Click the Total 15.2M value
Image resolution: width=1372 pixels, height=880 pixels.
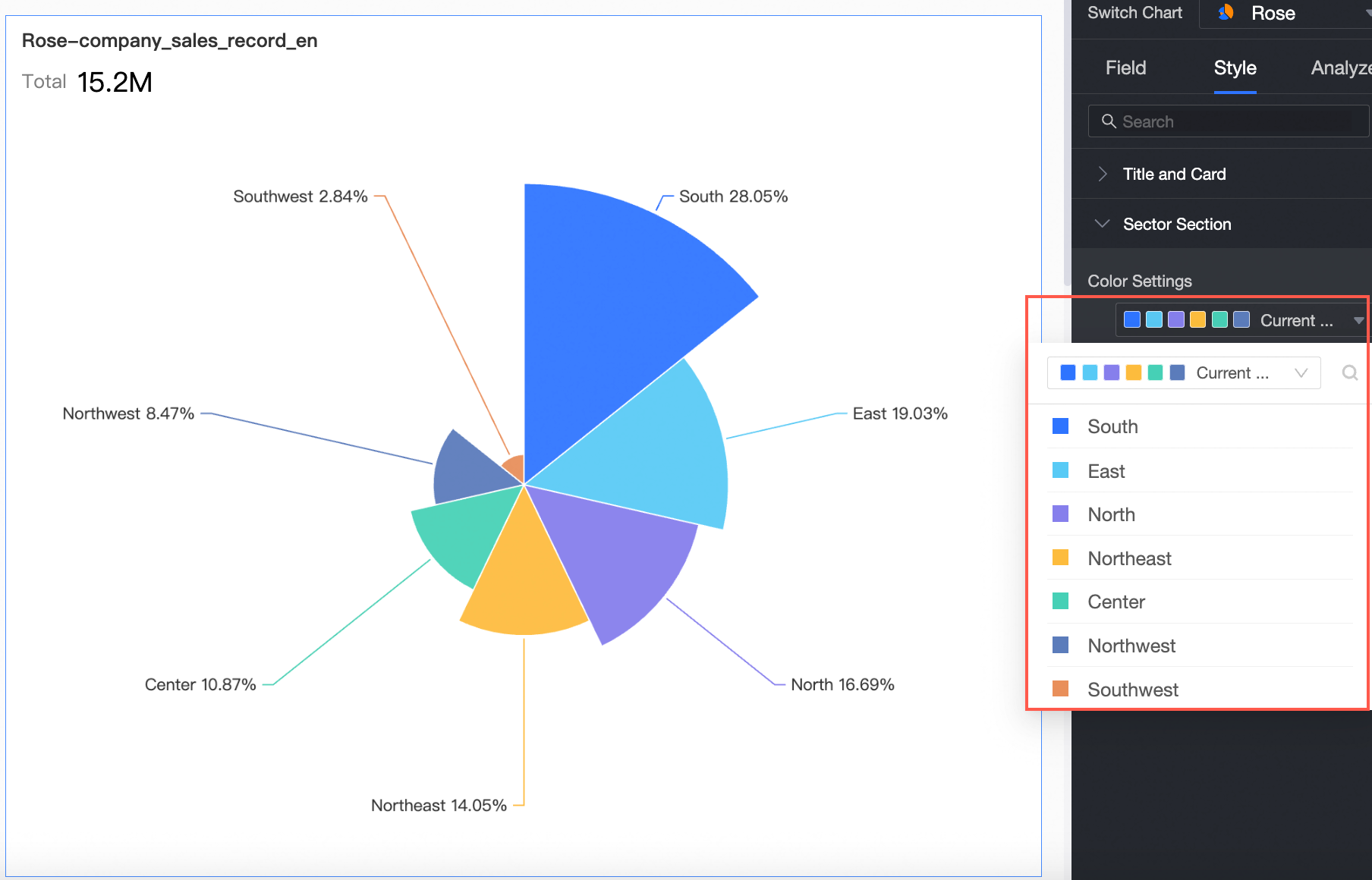click(x=115, y=82)
